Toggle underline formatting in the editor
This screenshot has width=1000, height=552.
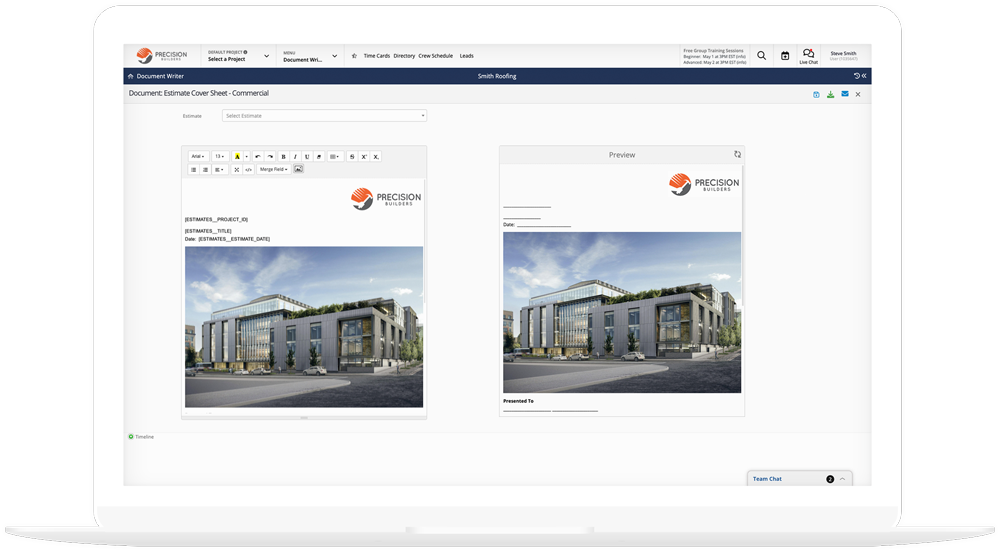coord(307,157)
